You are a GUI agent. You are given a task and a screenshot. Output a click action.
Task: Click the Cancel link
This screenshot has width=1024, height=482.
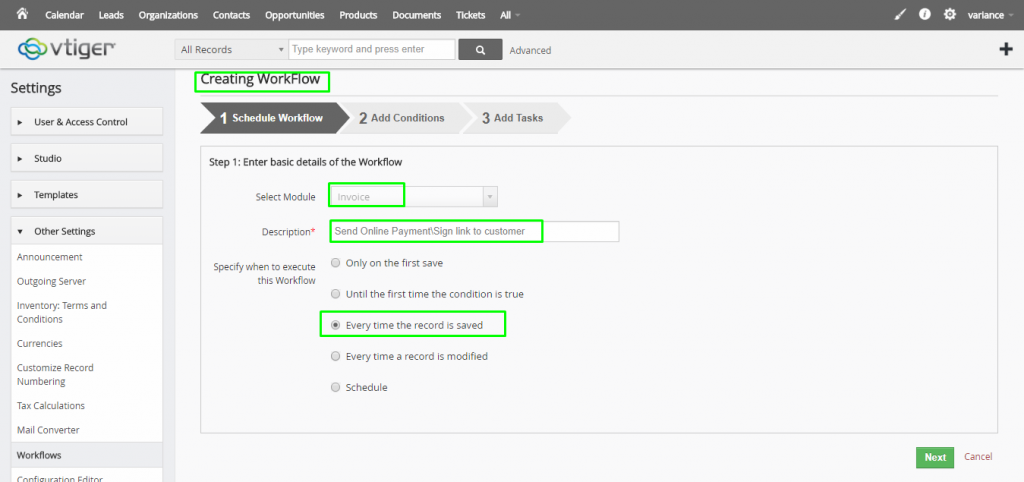click(978, 457)
